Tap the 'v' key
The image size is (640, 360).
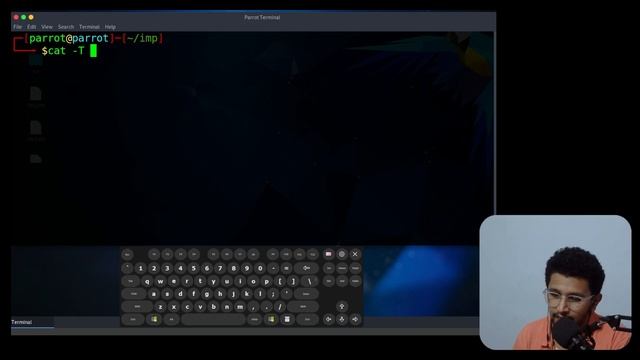[x=200, y=307]
